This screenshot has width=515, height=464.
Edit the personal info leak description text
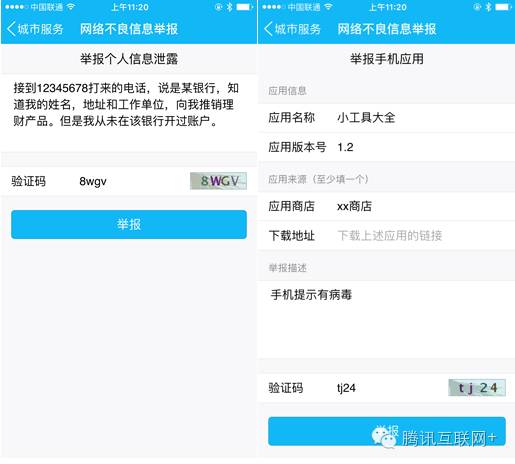pos(129,113)
